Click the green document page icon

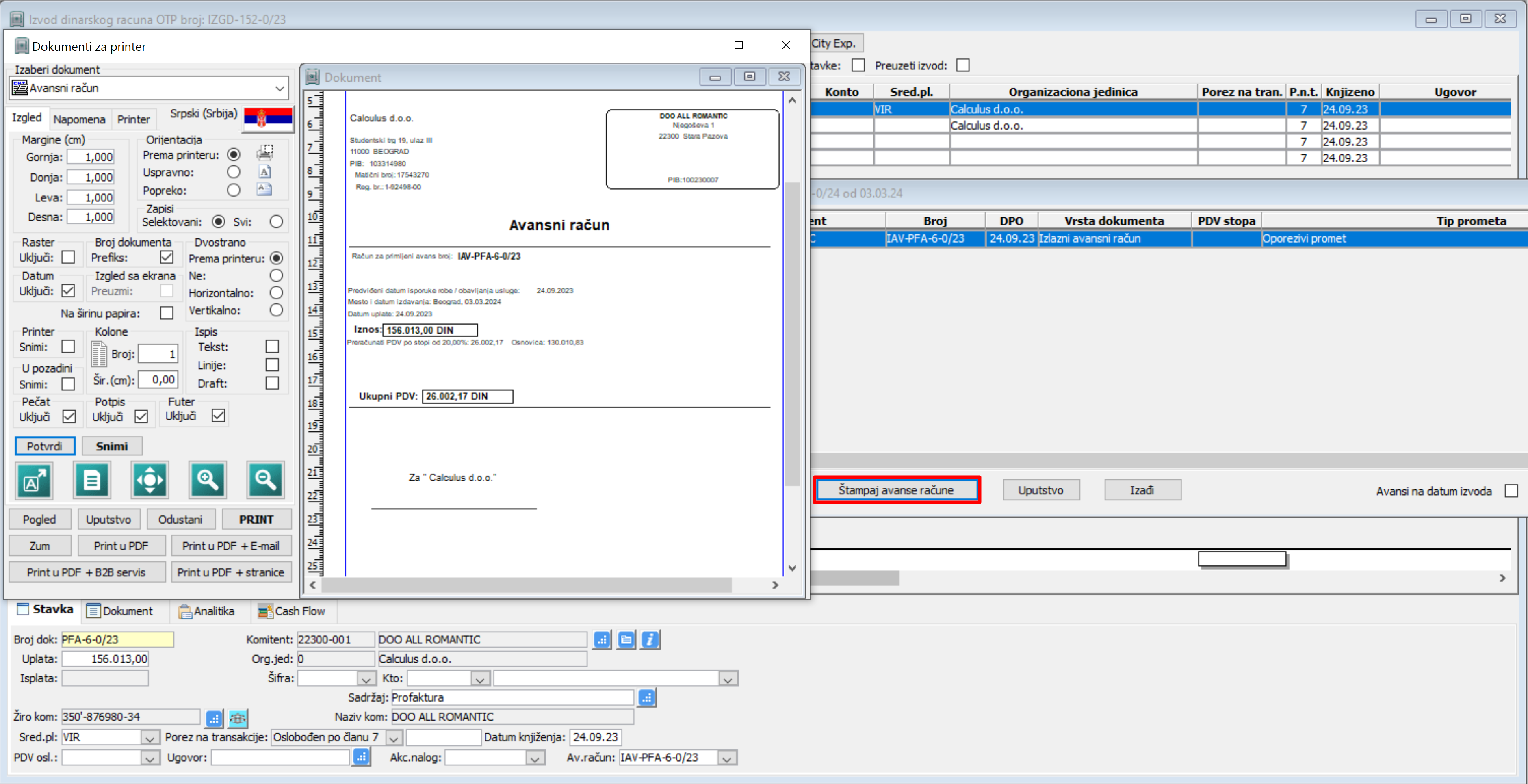click(x=92, y=480)
